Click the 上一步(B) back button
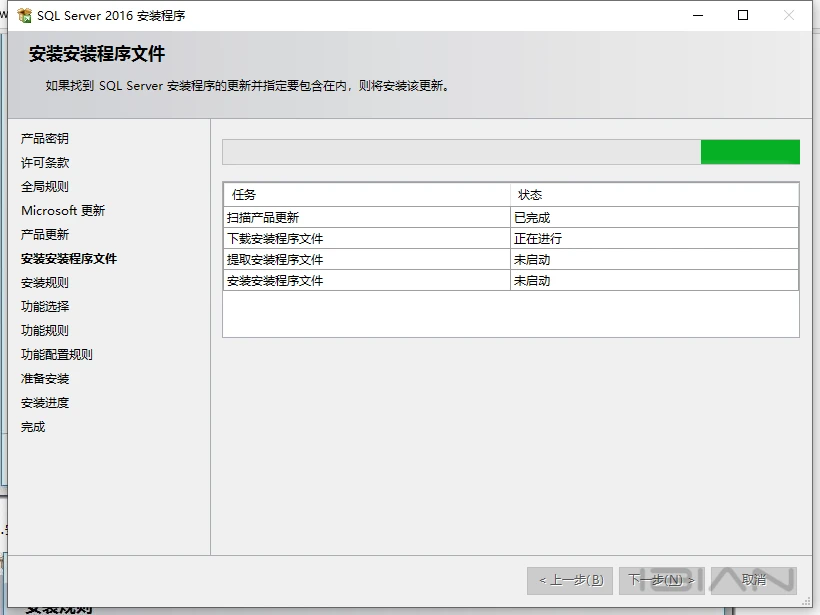The height and width of the screenshot is (615, 820). click(x=571, y=580)
